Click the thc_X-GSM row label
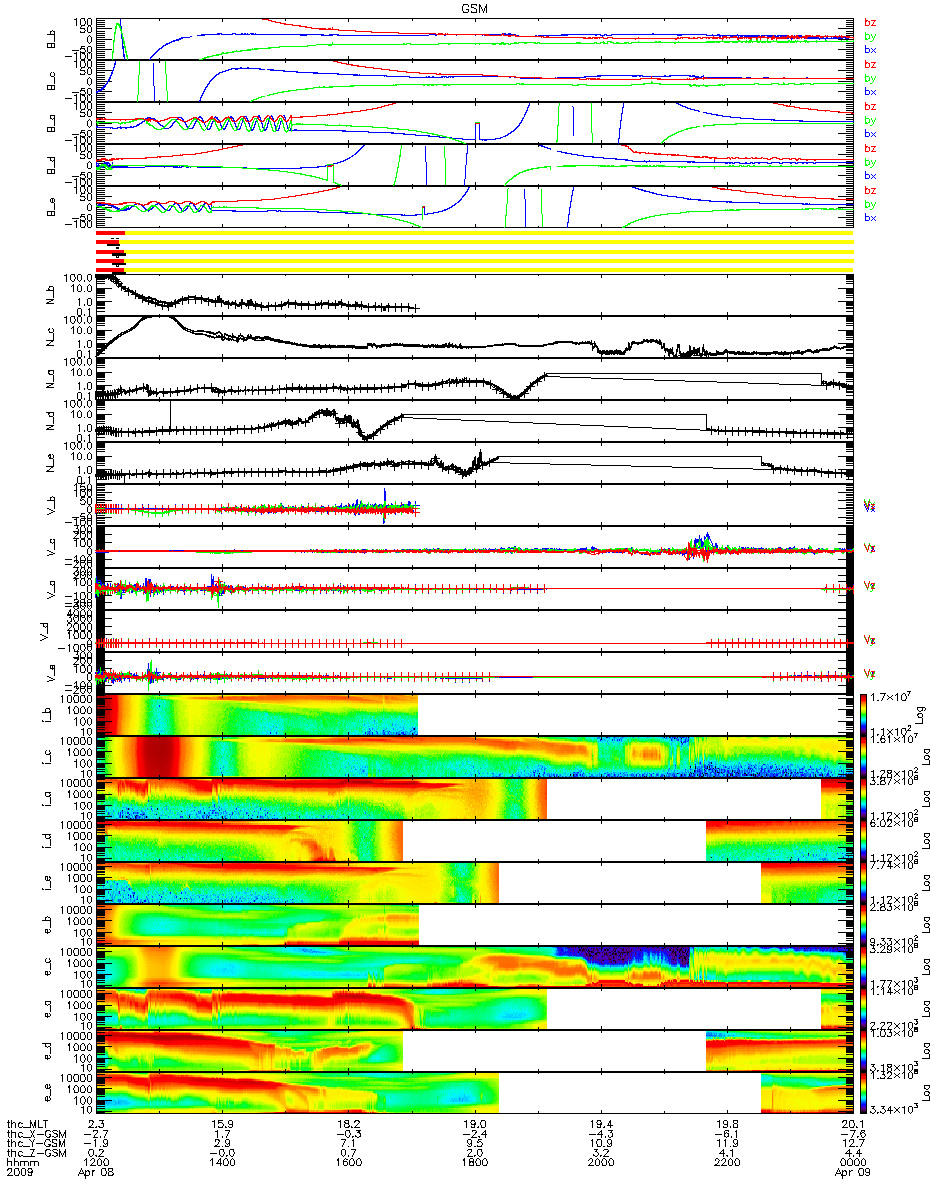The height and width of the screenshot is (1200, 930). coord(37,1134)
